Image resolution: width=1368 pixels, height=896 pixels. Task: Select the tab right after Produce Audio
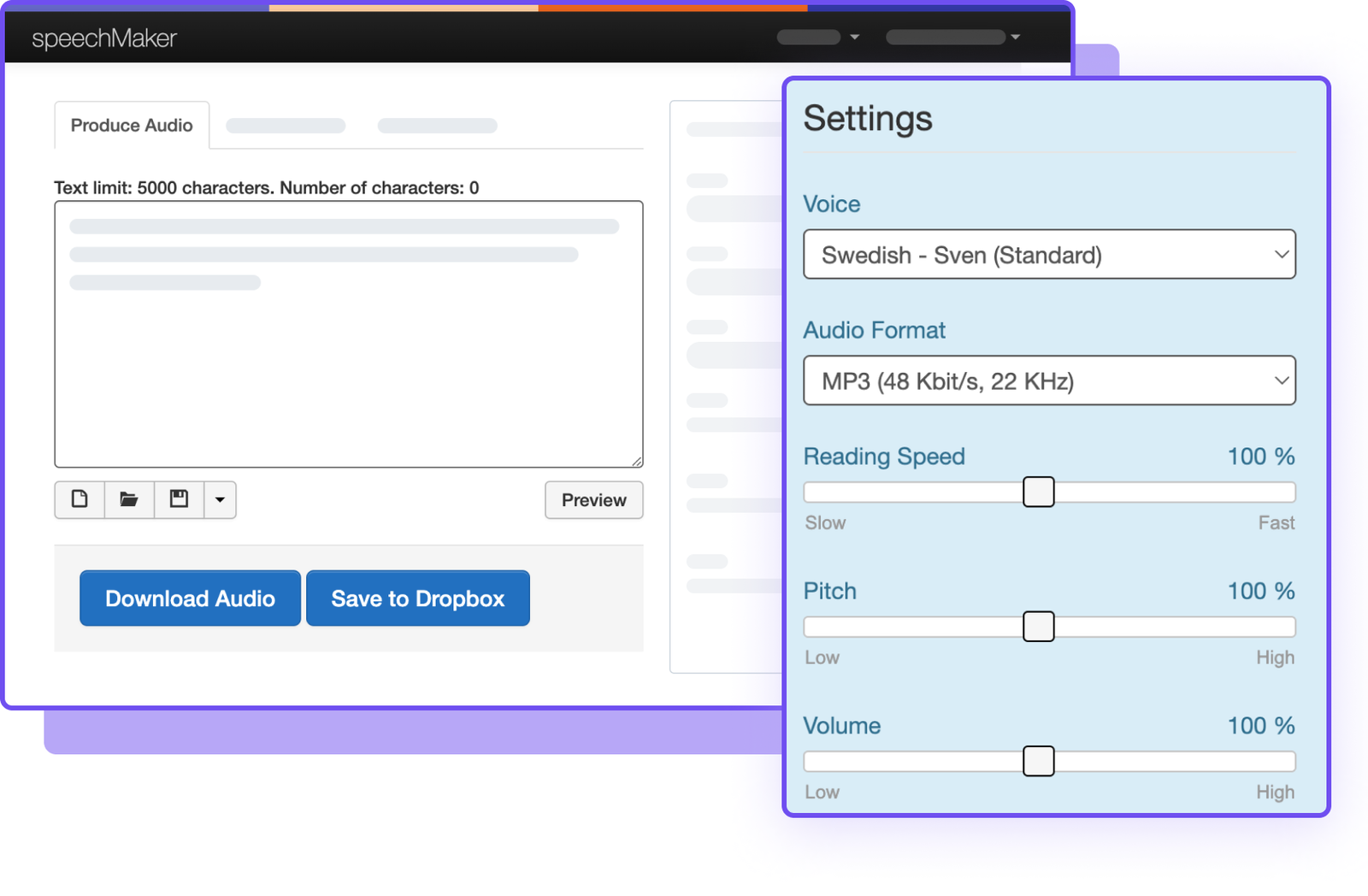tap(286, 126)
